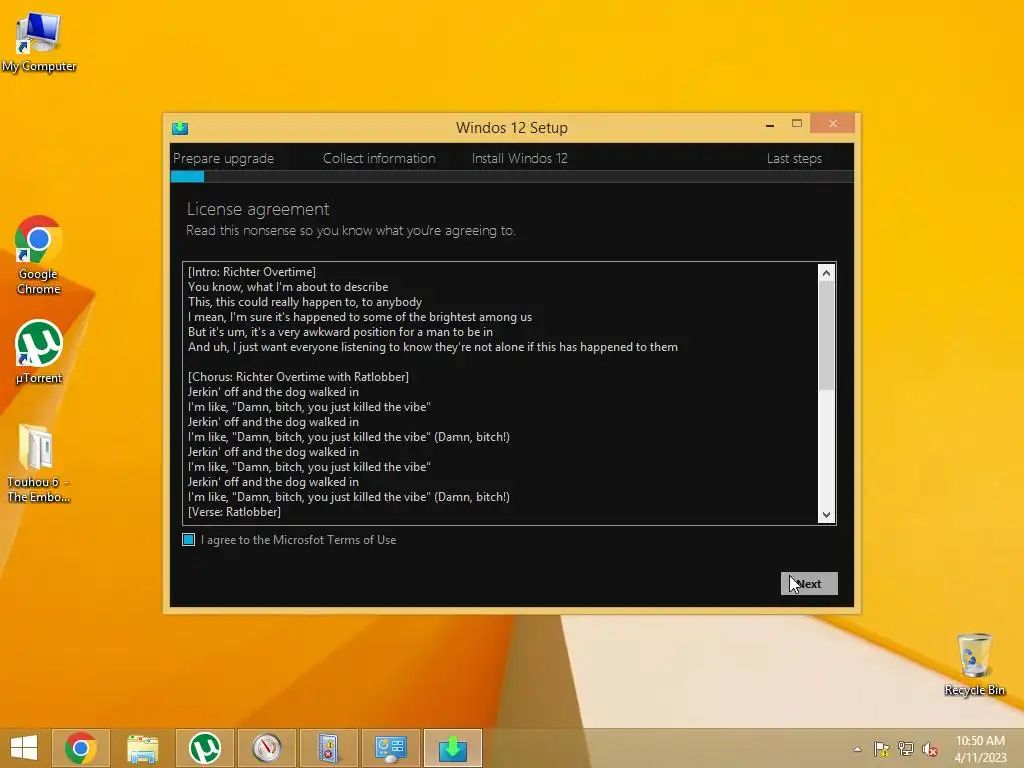1024x768 pixels.
Task: Open the Recycle Bin
Action: point(974,664)
